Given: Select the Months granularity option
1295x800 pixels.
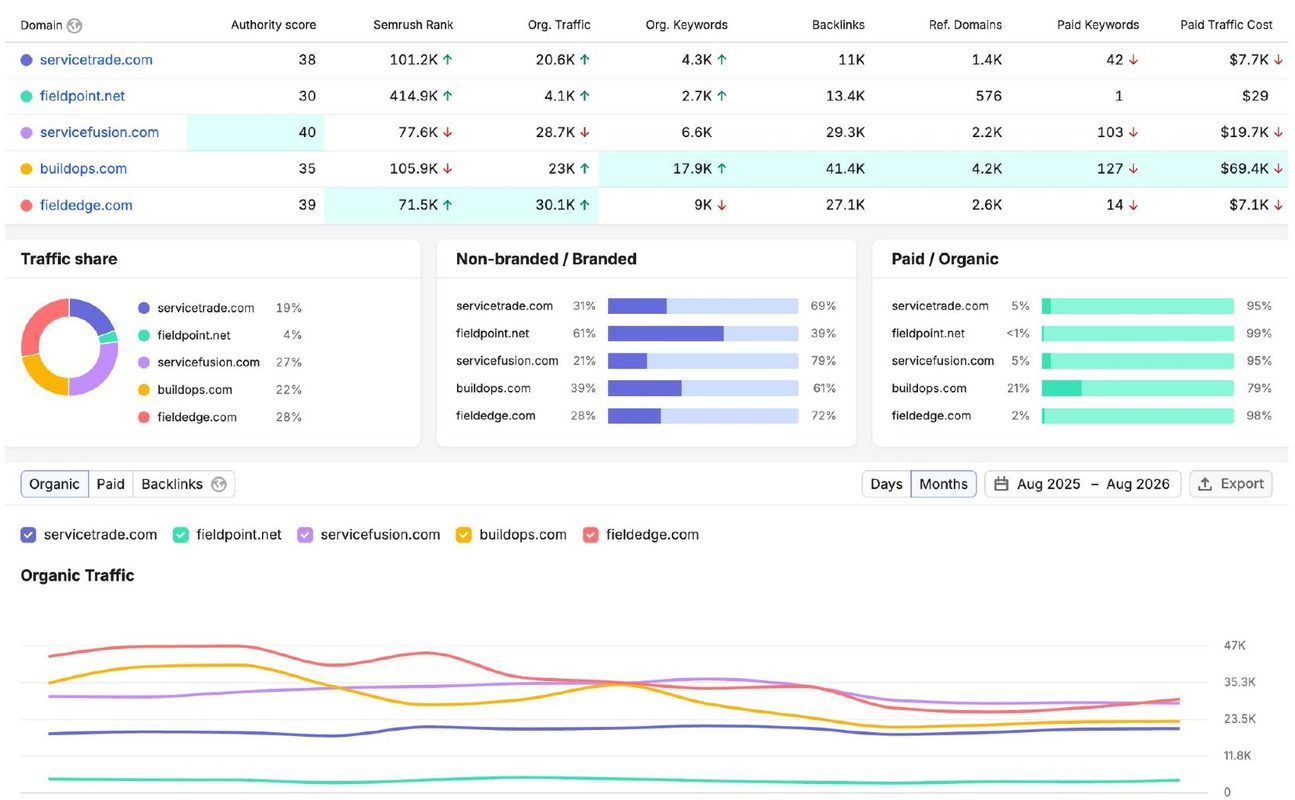Looking at the screenshot, I should pos(943,484).
